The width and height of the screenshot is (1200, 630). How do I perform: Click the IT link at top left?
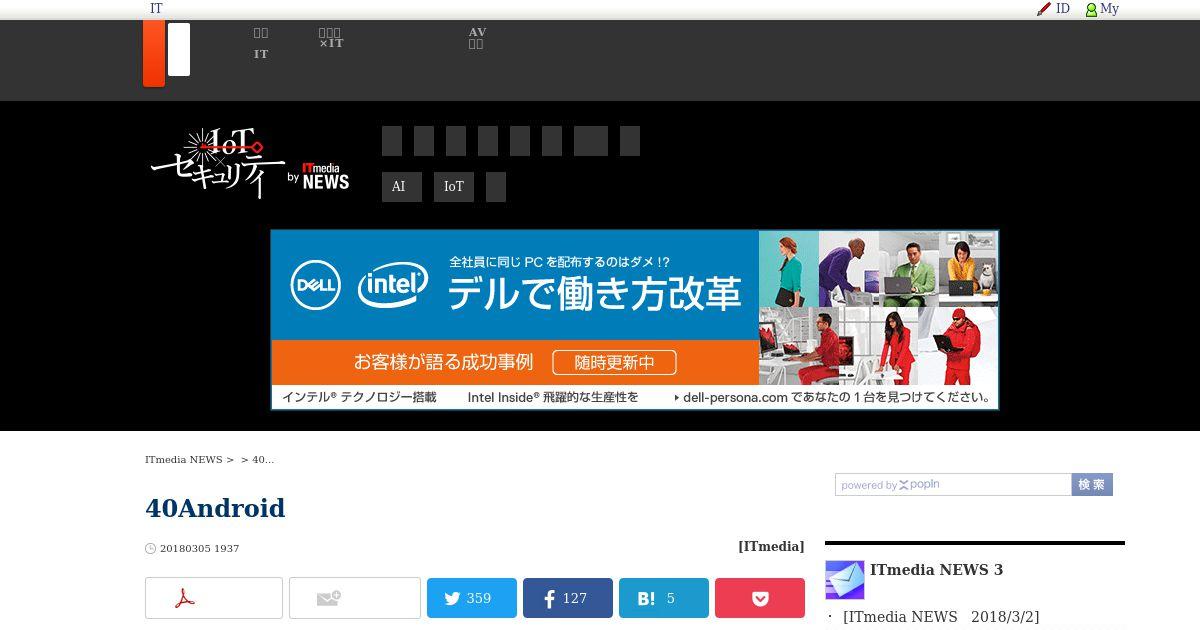pos(156,9)
